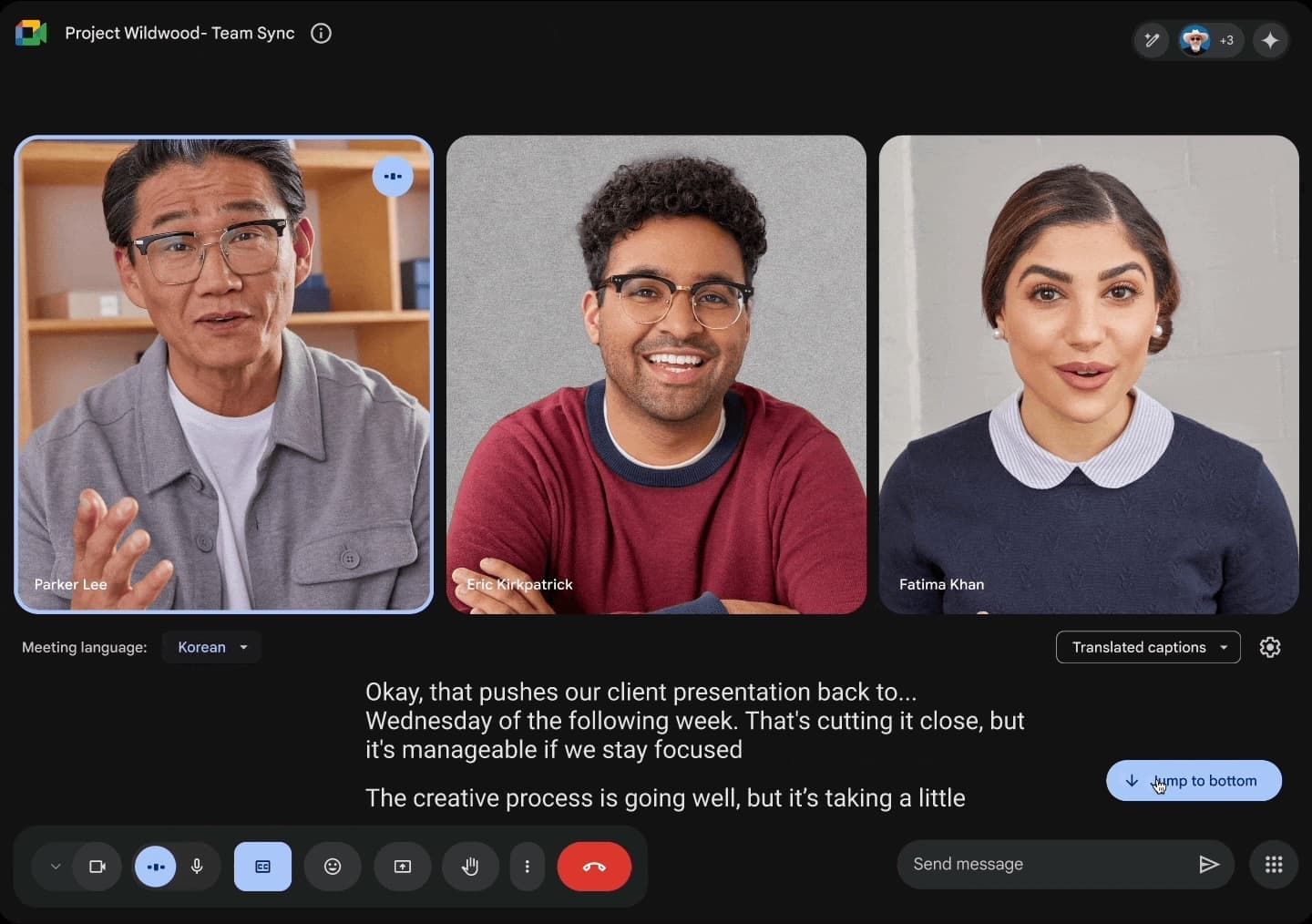Open the Gemini sparkle assistant
Image resolution: width=1312 pixels, height=924 pixels.
(x=1270, y=40)
